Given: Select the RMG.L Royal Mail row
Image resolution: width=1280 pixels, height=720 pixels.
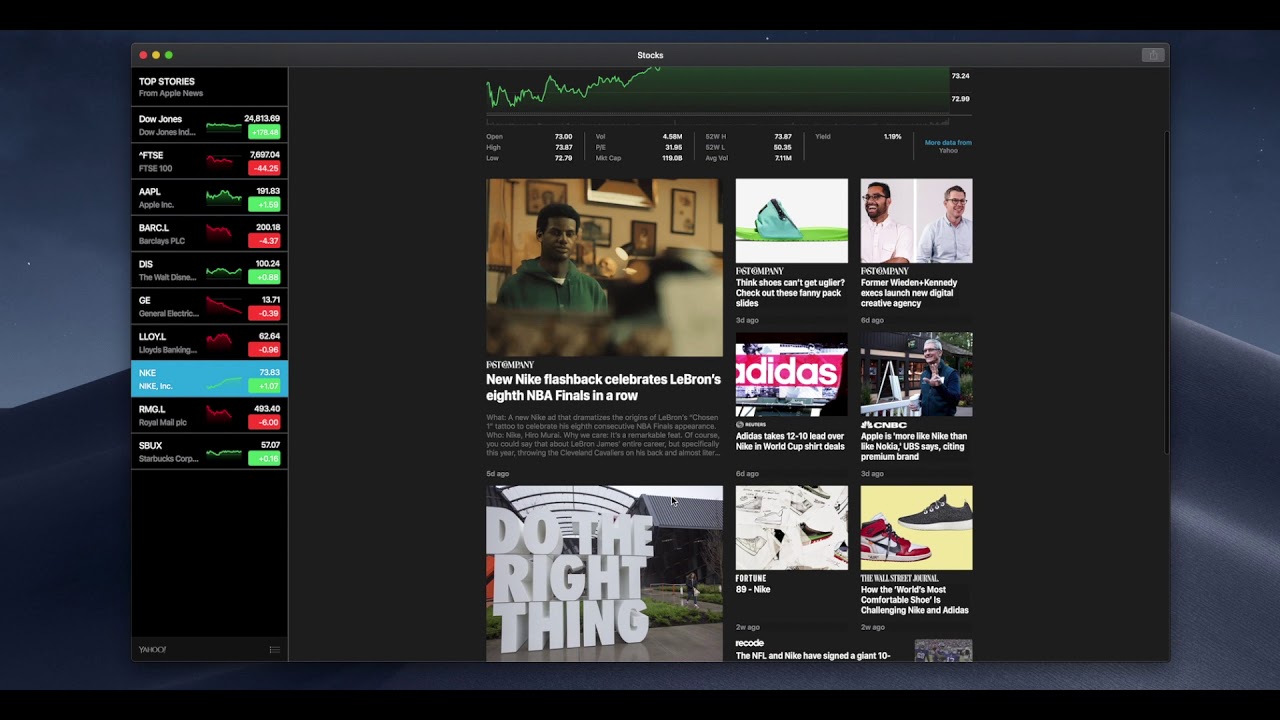Looking at the screenshot, I should 209,415.
